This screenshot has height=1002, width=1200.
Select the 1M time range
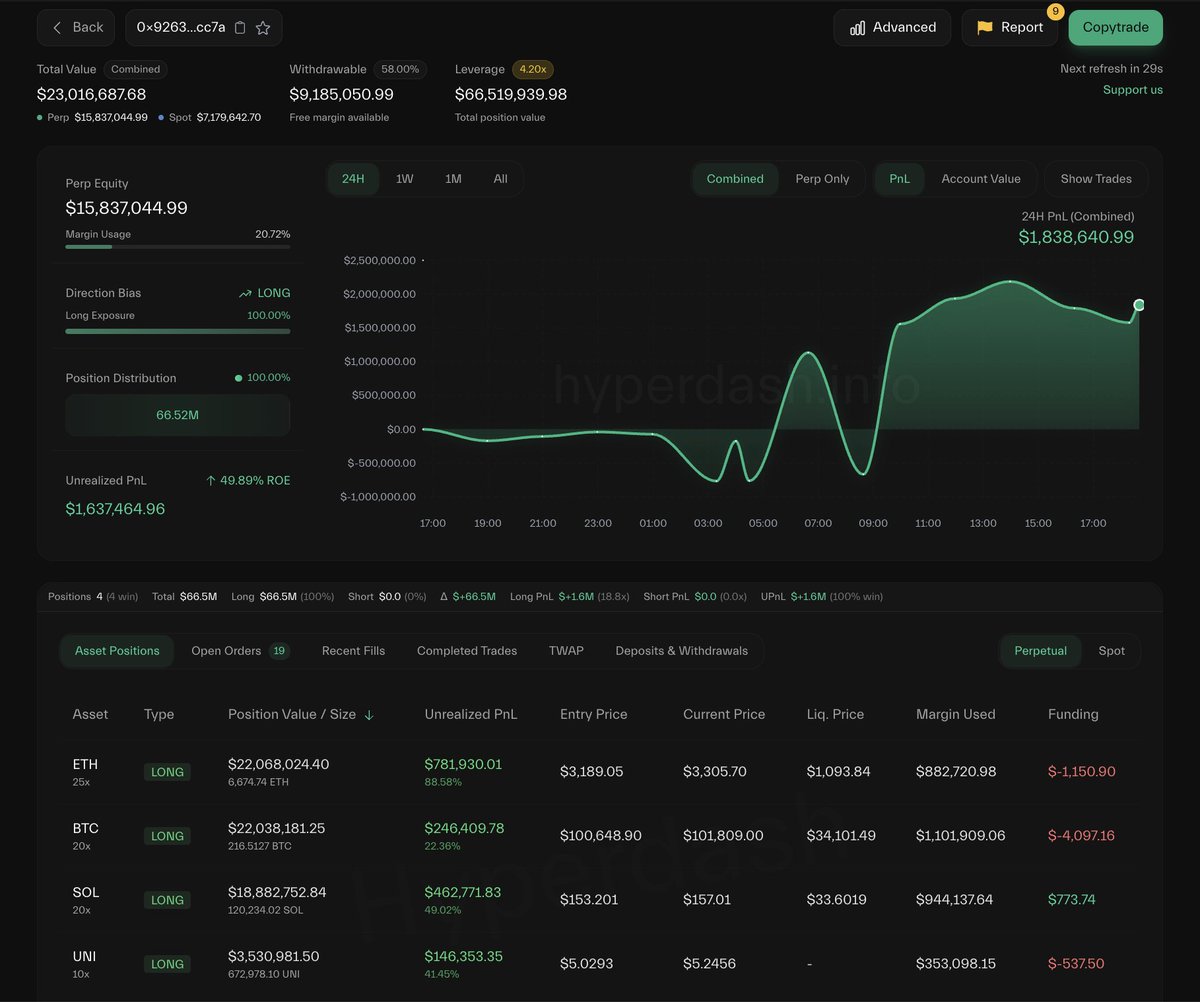pyautogui.click(x=453, y=179)
